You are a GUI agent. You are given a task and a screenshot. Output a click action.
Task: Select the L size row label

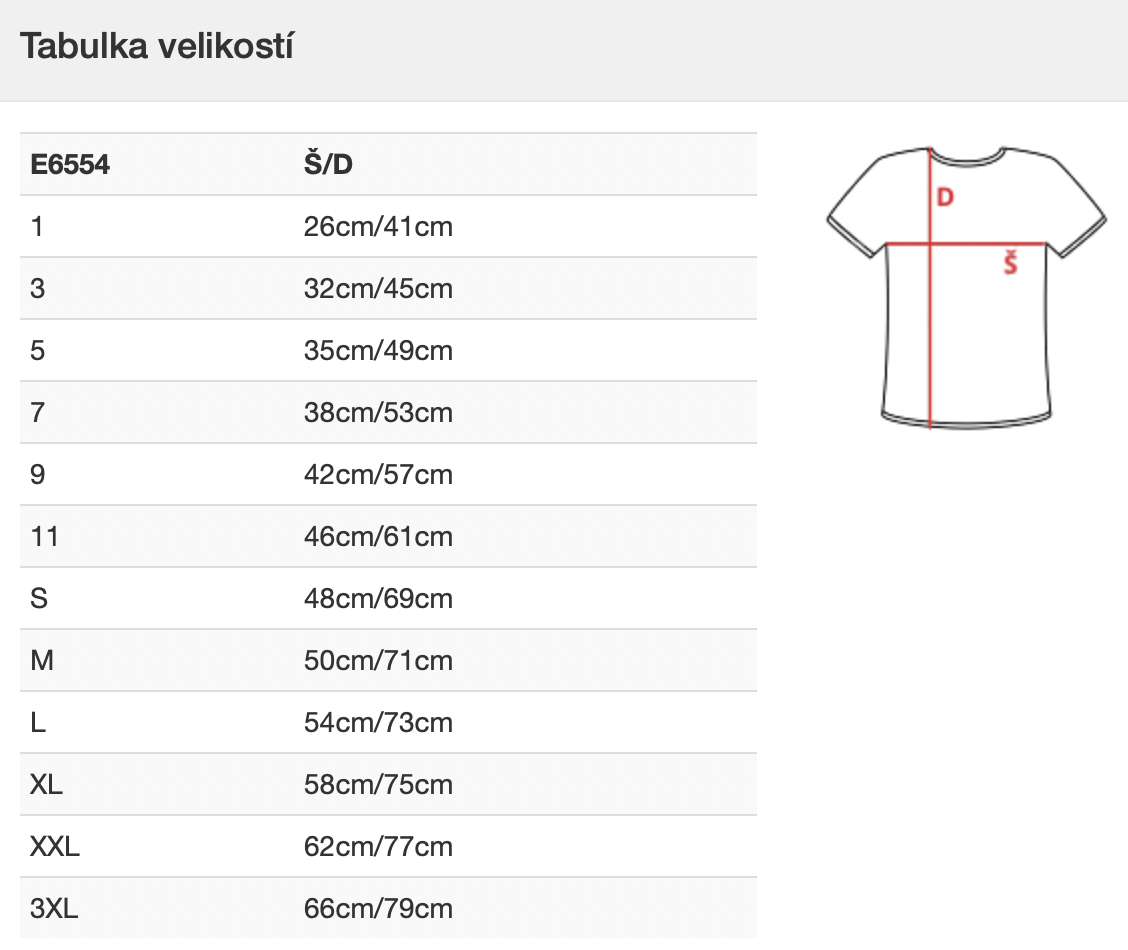point(38,722)
